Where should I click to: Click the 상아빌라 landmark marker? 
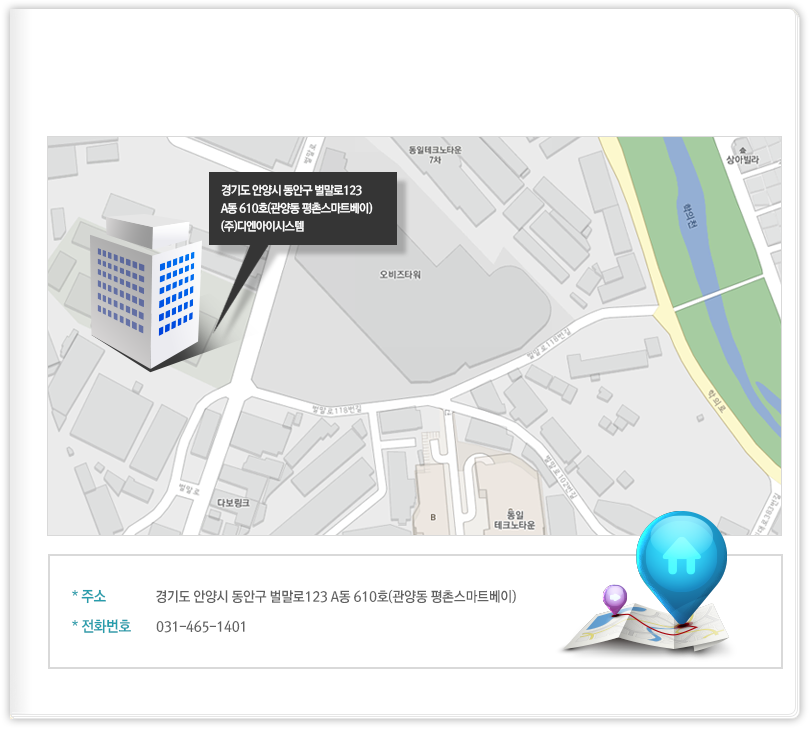tap(743, 155)
